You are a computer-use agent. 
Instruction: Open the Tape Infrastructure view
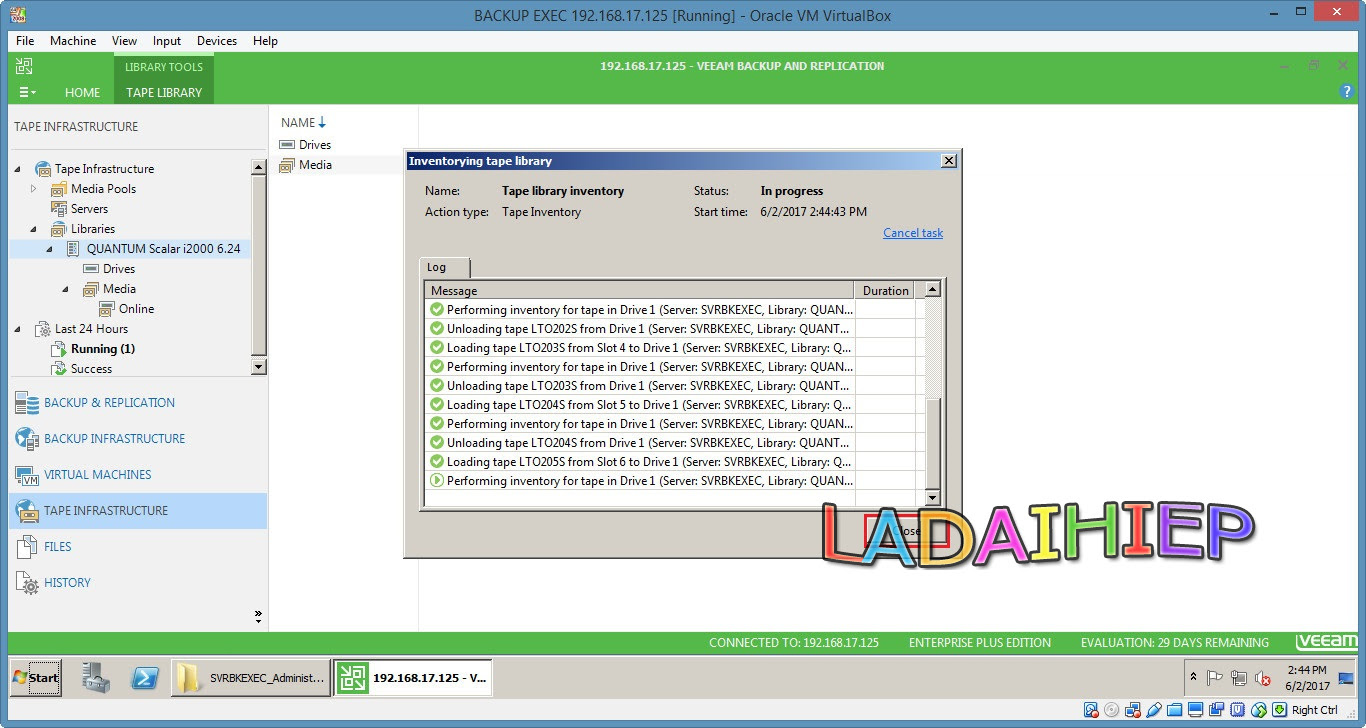(x=138, y=511)
